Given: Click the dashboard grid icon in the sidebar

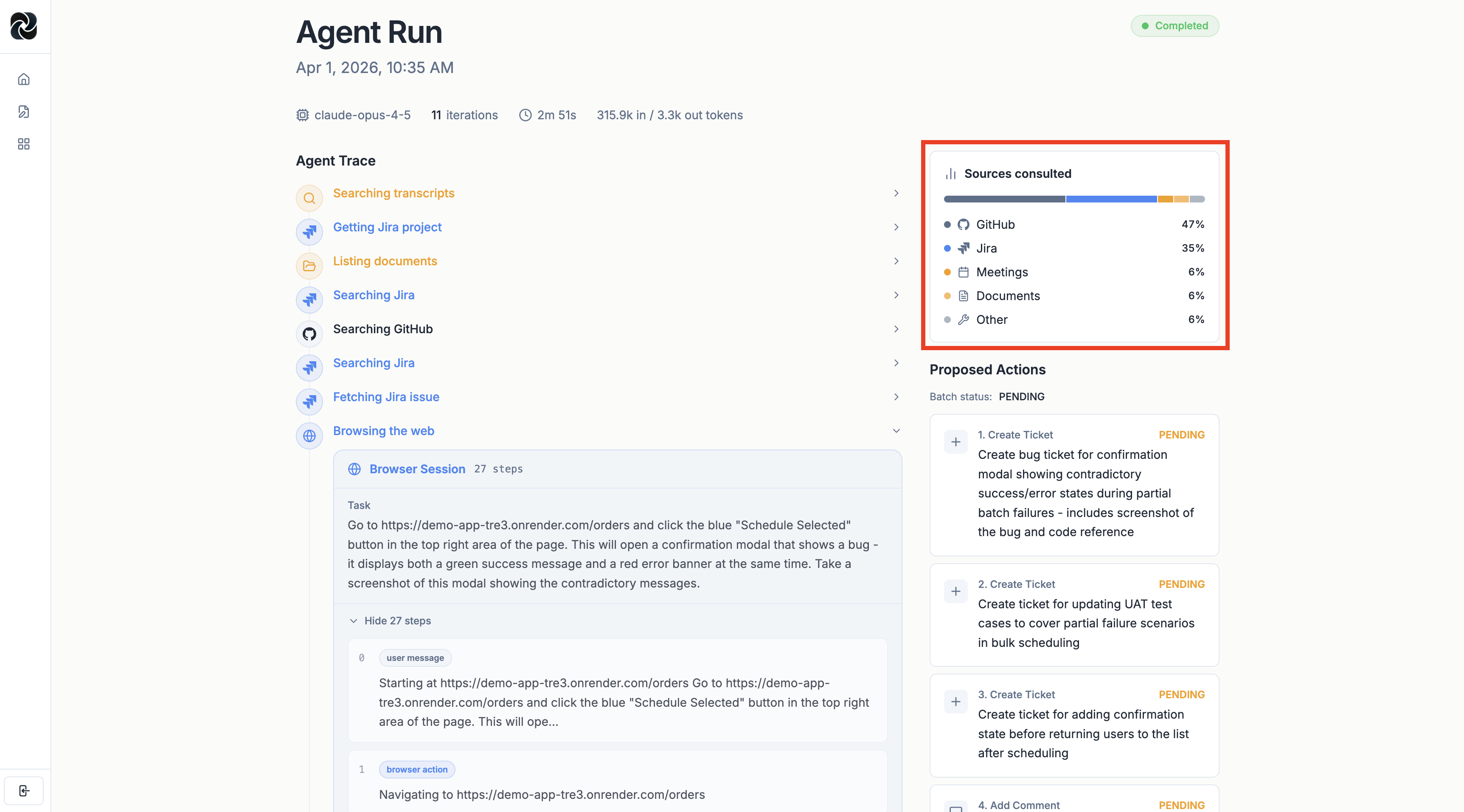Looking at the screenshot, I should 24,144.
